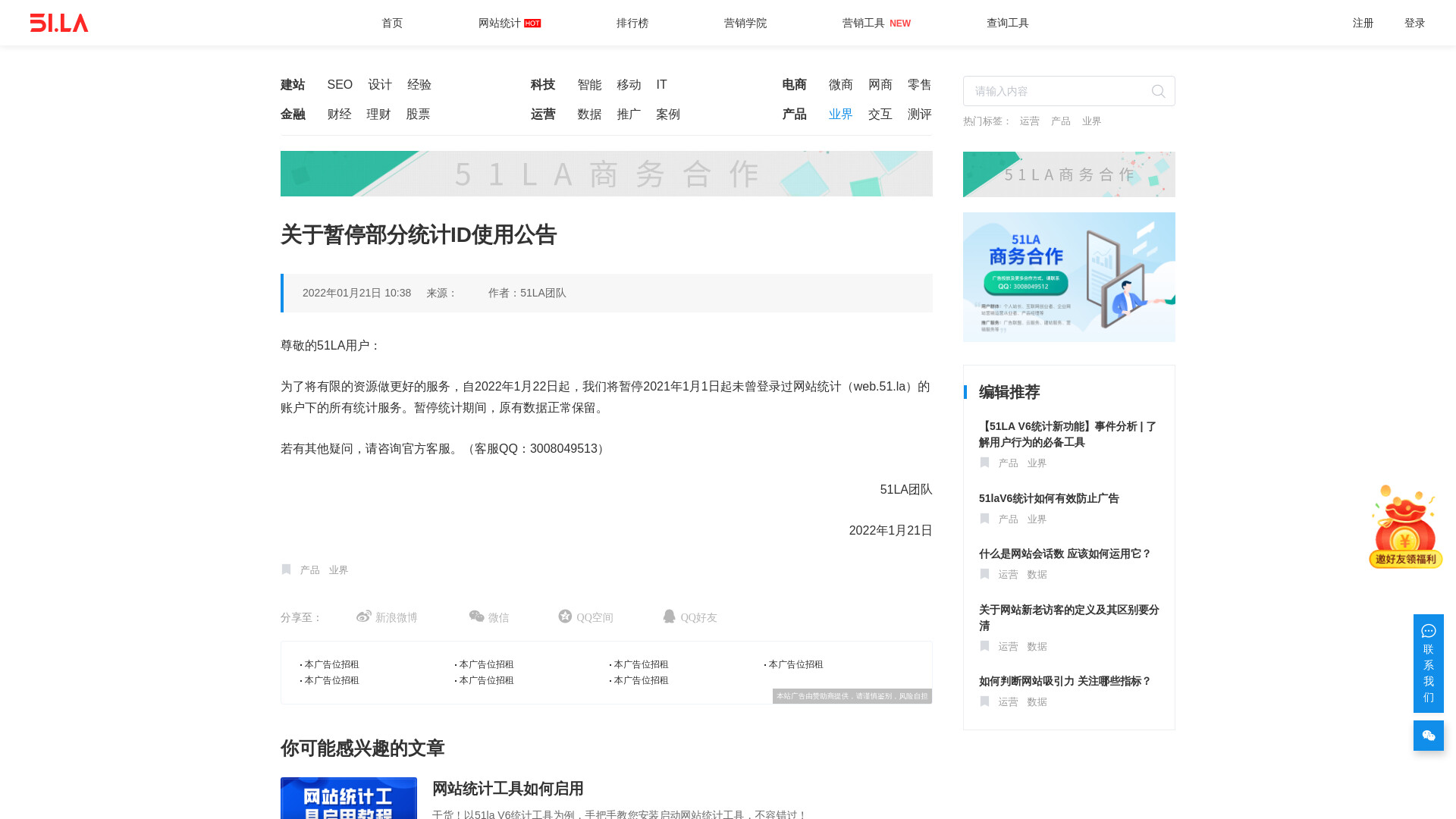
Task: Click author 51LA团队 in meta bar
Action: [x=543, y=293]
